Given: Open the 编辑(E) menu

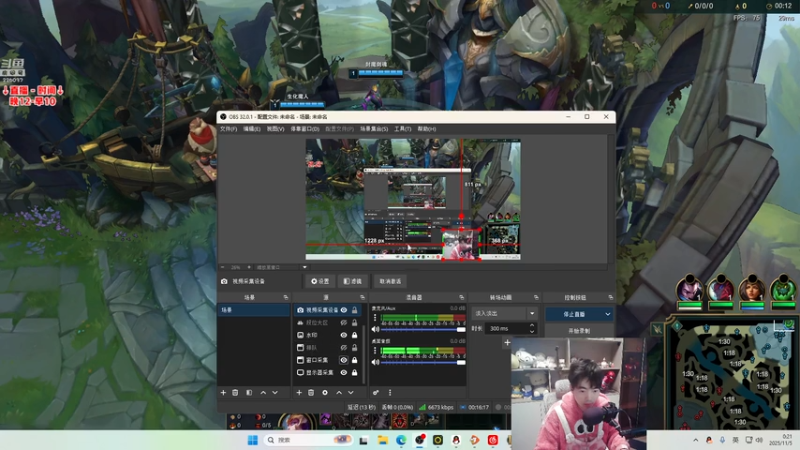Looking at the screenshot, I should 252,129.
